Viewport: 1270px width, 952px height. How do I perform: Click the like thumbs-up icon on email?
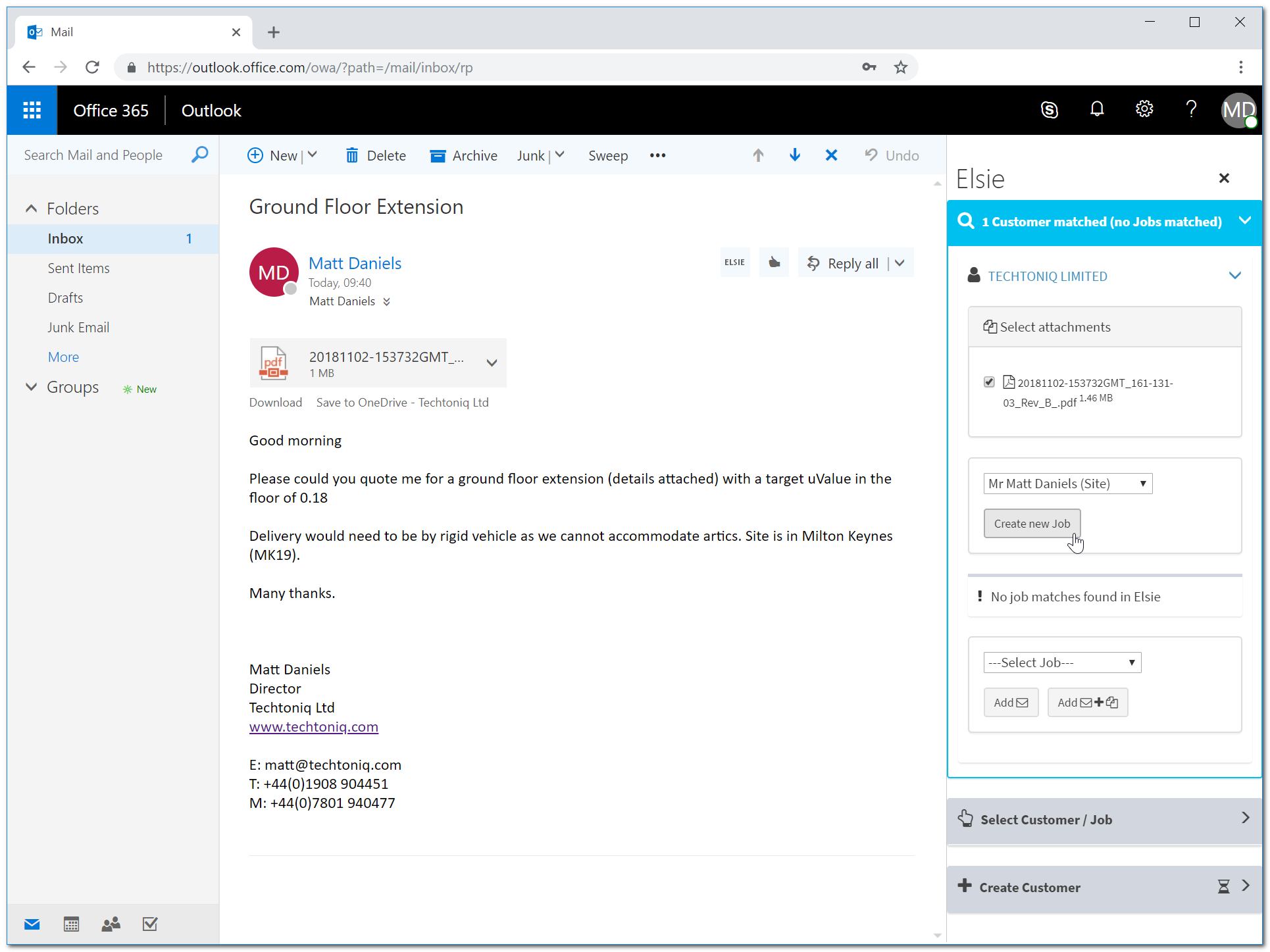click(x=774, y=263)
